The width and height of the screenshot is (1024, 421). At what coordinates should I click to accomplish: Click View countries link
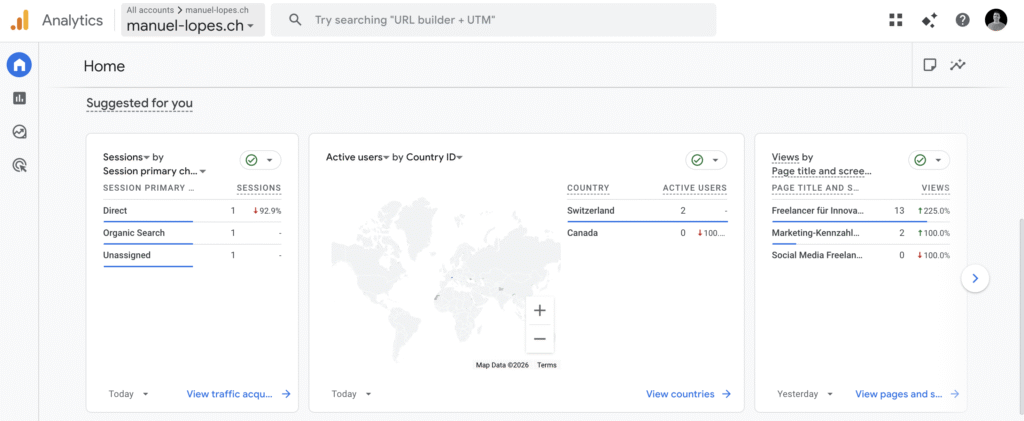688,394
